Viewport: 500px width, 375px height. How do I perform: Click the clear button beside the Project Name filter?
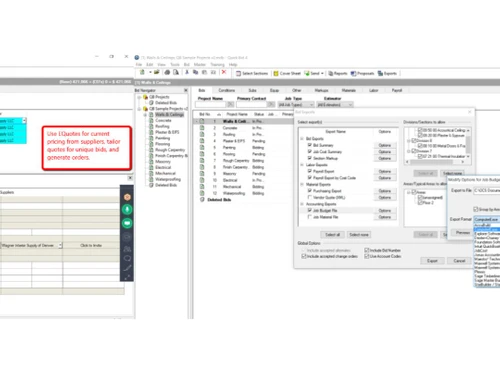click(231, 105)
